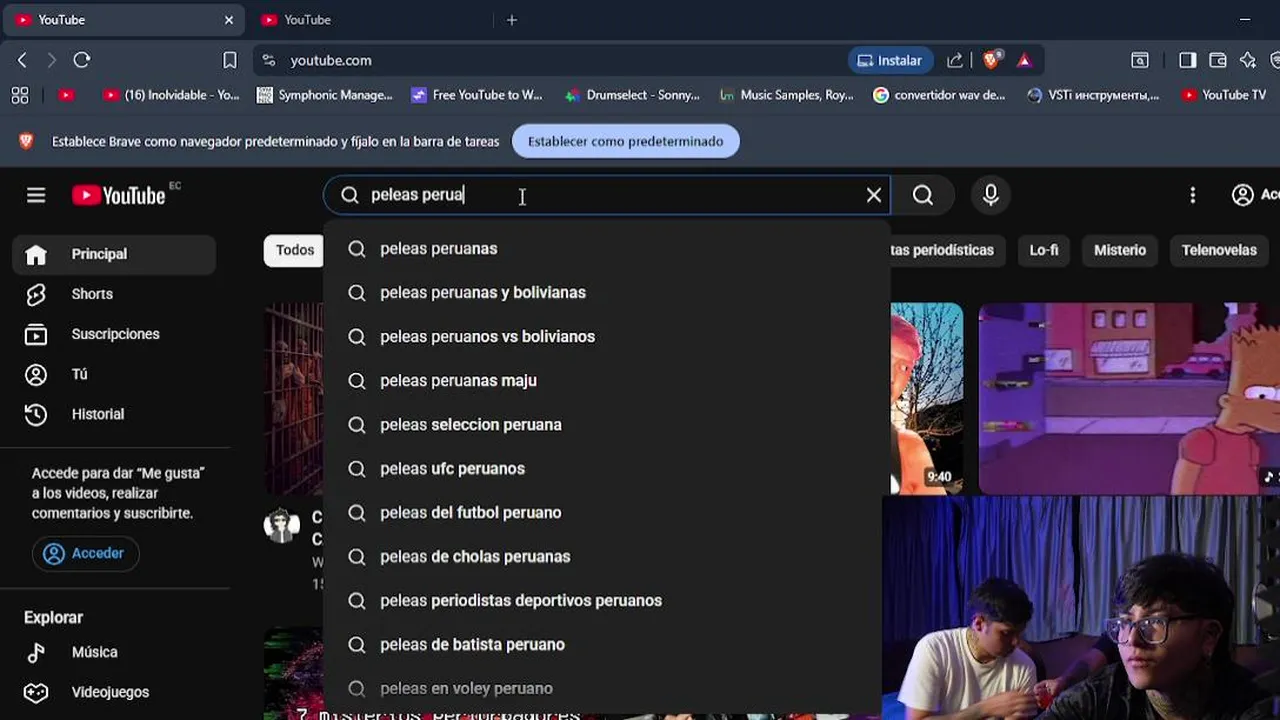Viewport: 1280px width, 720px height.
Task: Switch to the second YouTube tab
Action: coord(370,20)
